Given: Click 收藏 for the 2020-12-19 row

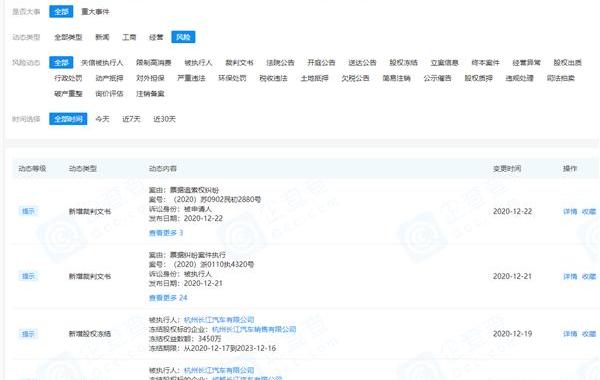Looking at the screenshot, I should pyautogui.click(x=589, y=334).
